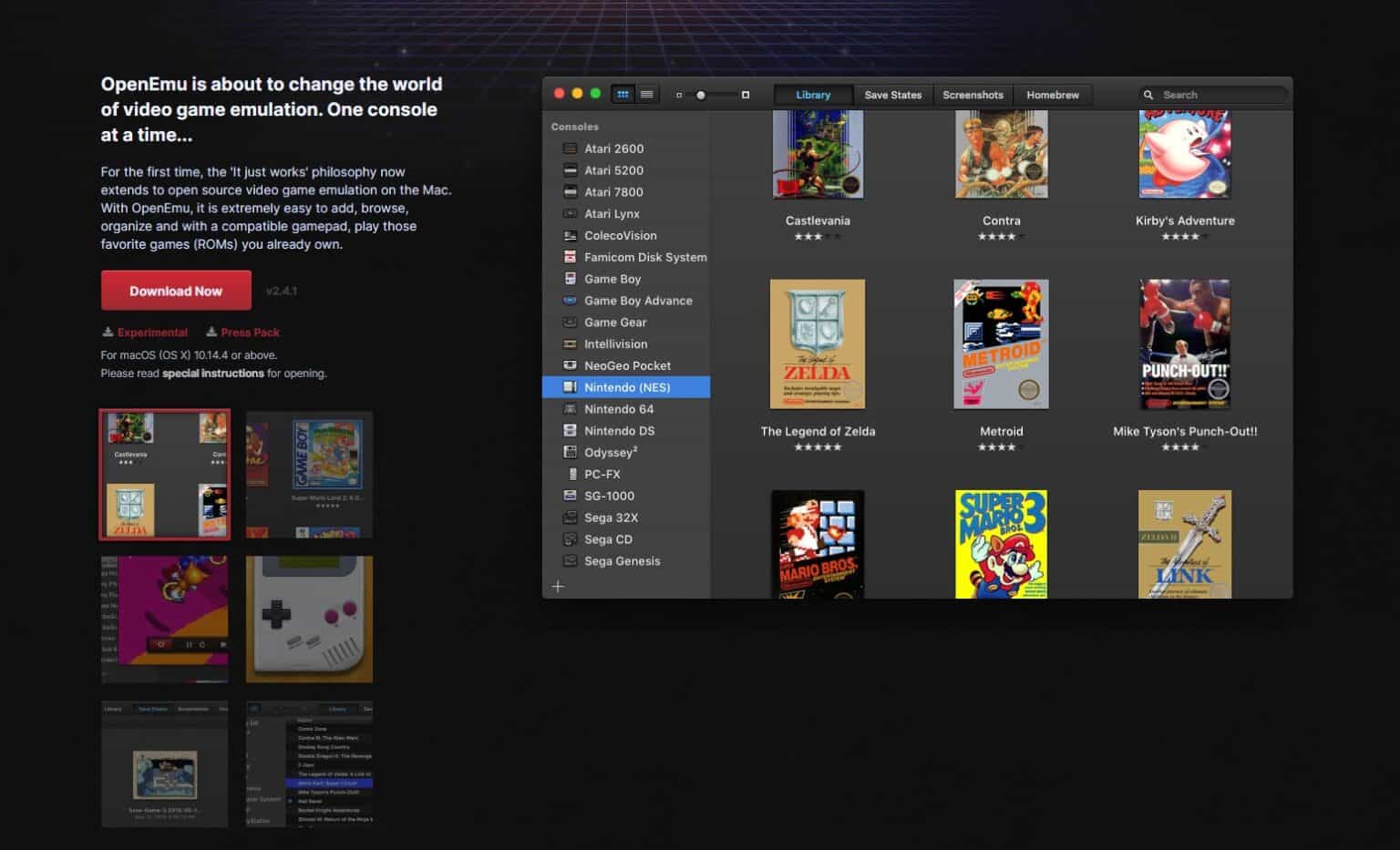This screenshot has height=850, width=1400.
Task: Click the Download Now button
Action: (176, 291)
